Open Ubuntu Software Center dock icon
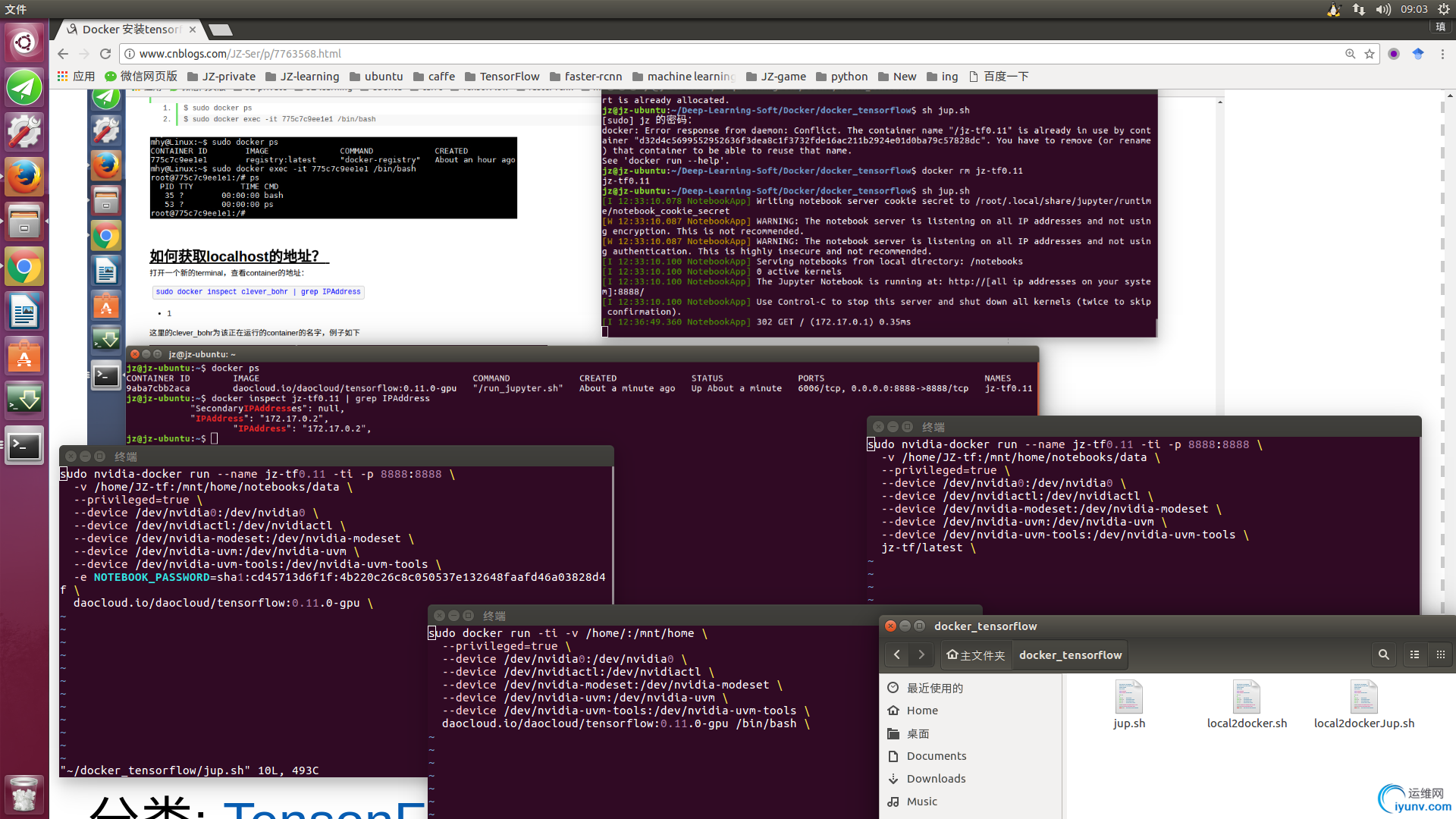 [24, 356]
